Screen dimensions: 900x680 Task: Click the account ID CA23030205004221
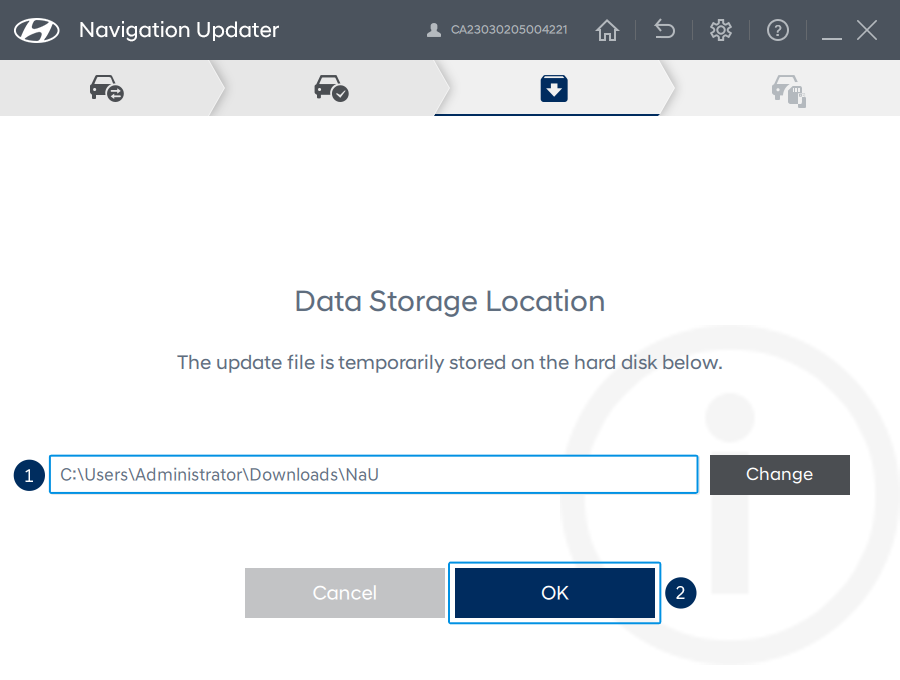pyautogui.click(x=509, y=30)
